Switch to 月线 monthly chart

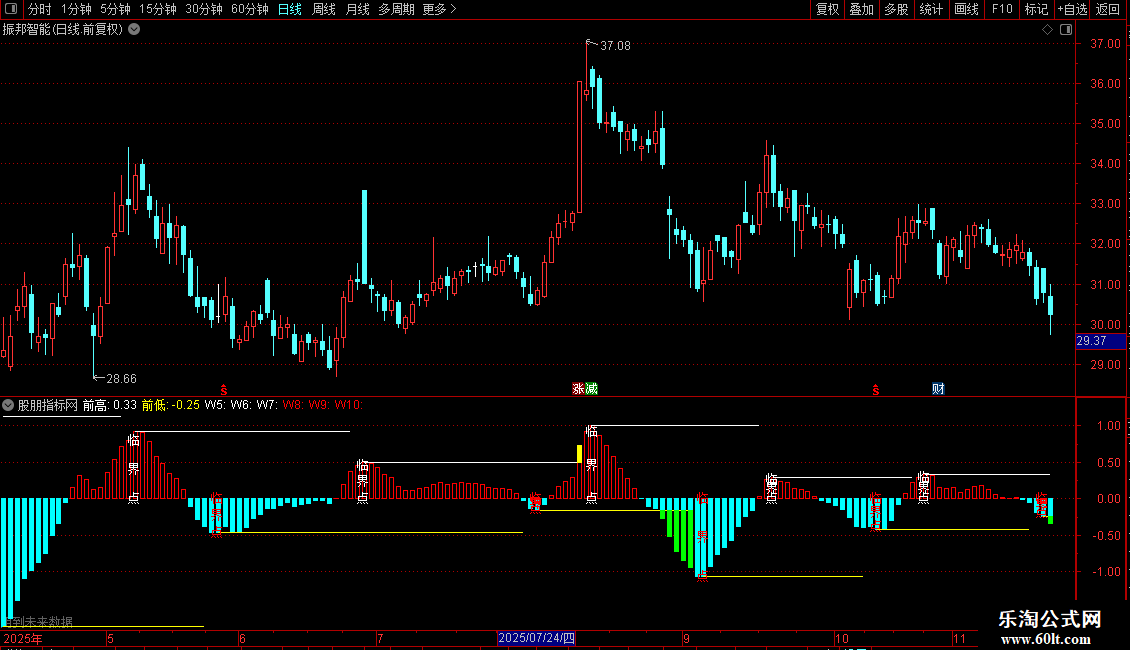pos(357,9)
